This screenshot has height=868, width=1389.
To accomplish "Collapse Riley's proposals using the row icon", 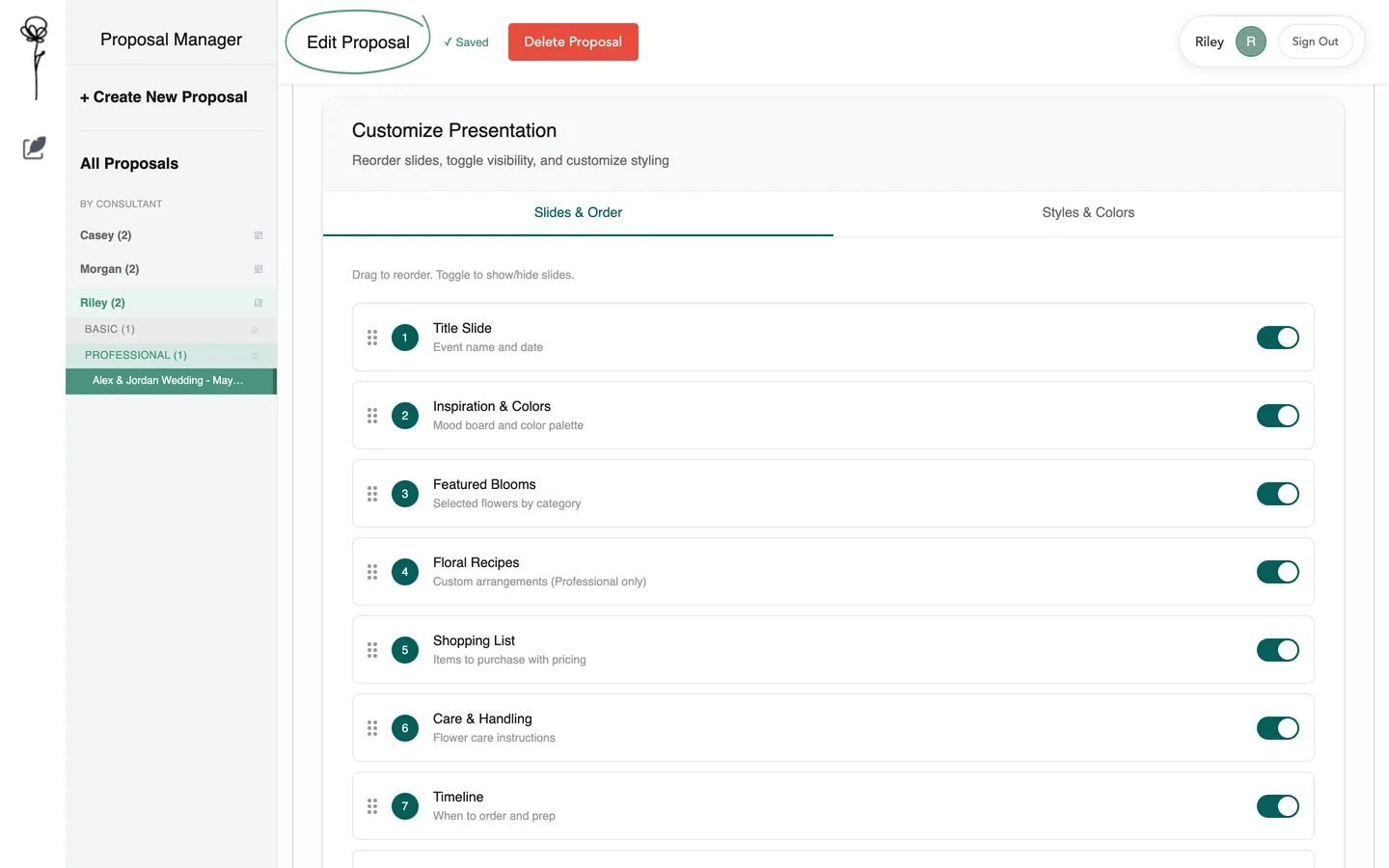I will point(259,303).
